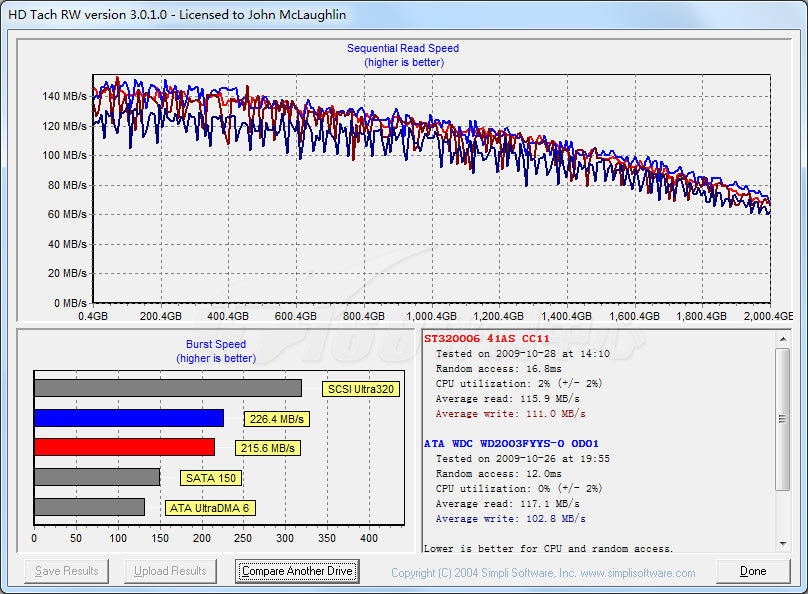Select the ST320006 41AS CC11 drive heading
Screen dimensions: 808x594
tap(486, 339)
